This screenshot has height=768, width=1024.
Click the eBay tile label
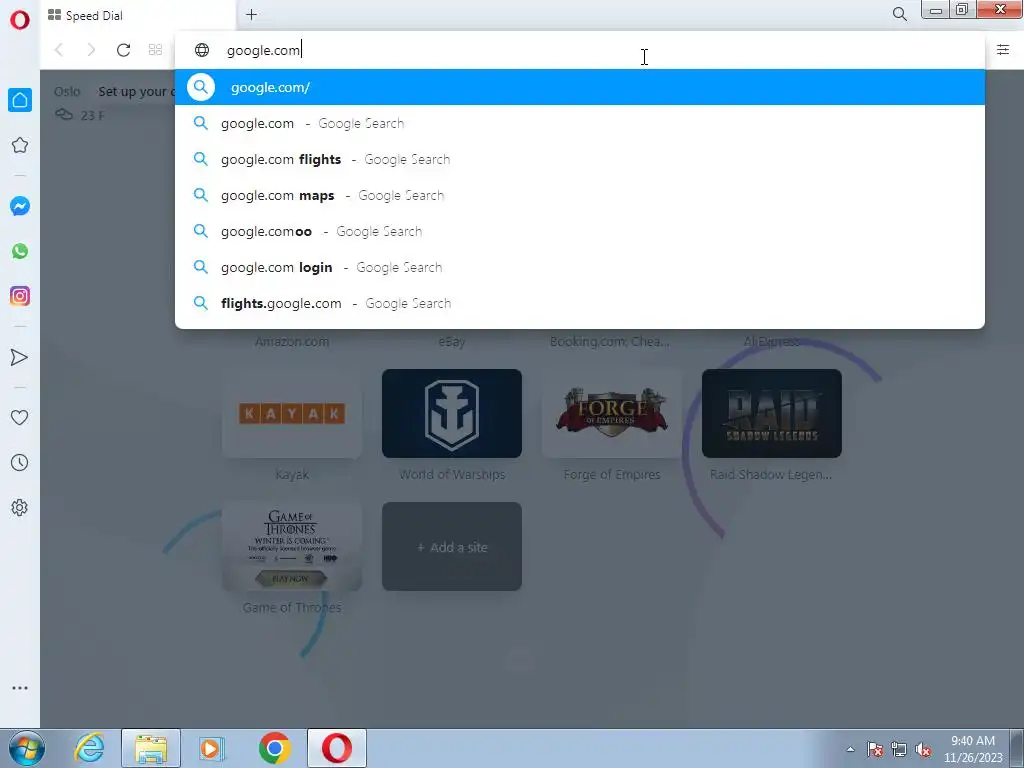452,341
